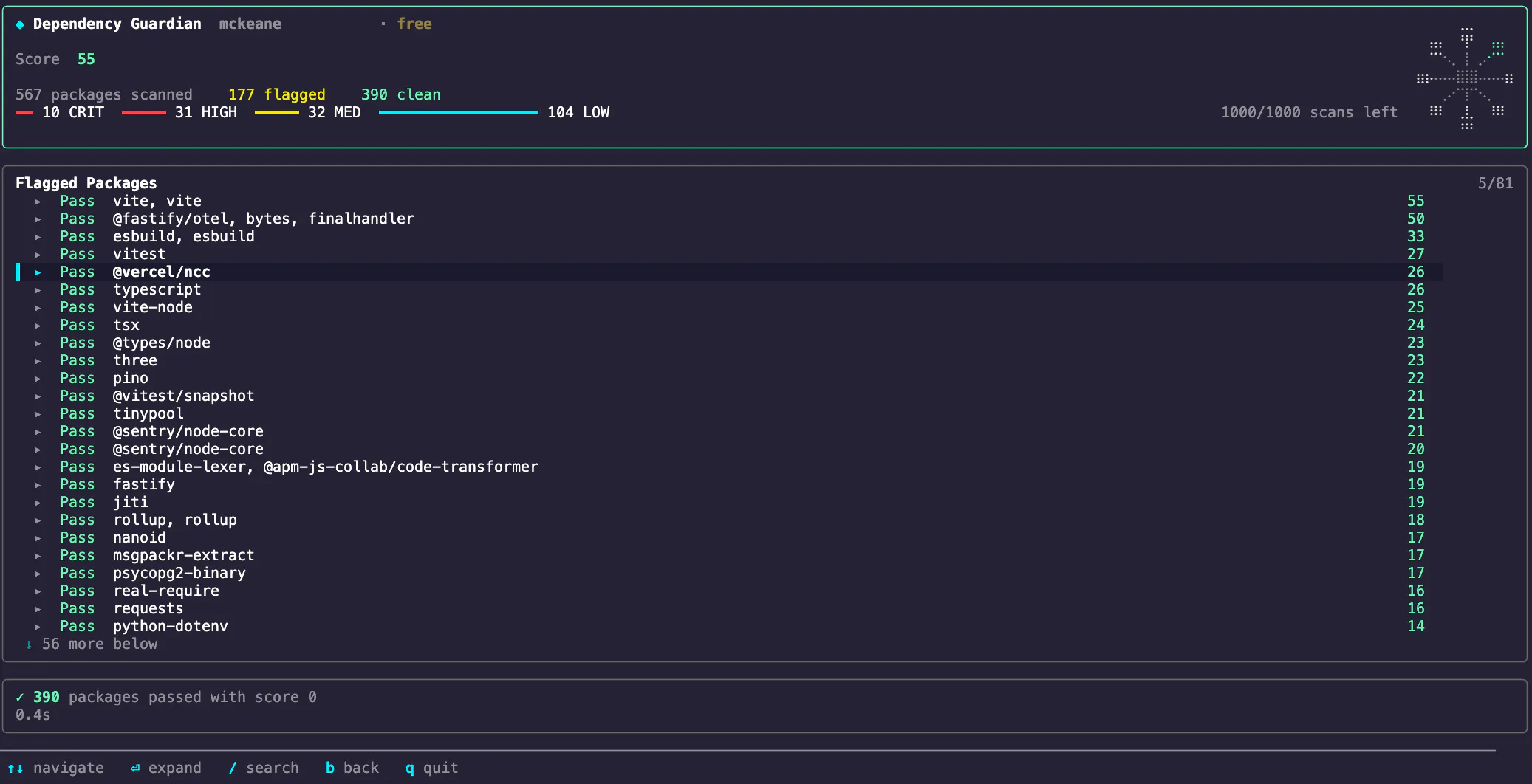Image resolution: width=1532 pixels, height=784 pixels.
Task: Click the cyan LOW severity bar
Action: [x=459, y=112]
